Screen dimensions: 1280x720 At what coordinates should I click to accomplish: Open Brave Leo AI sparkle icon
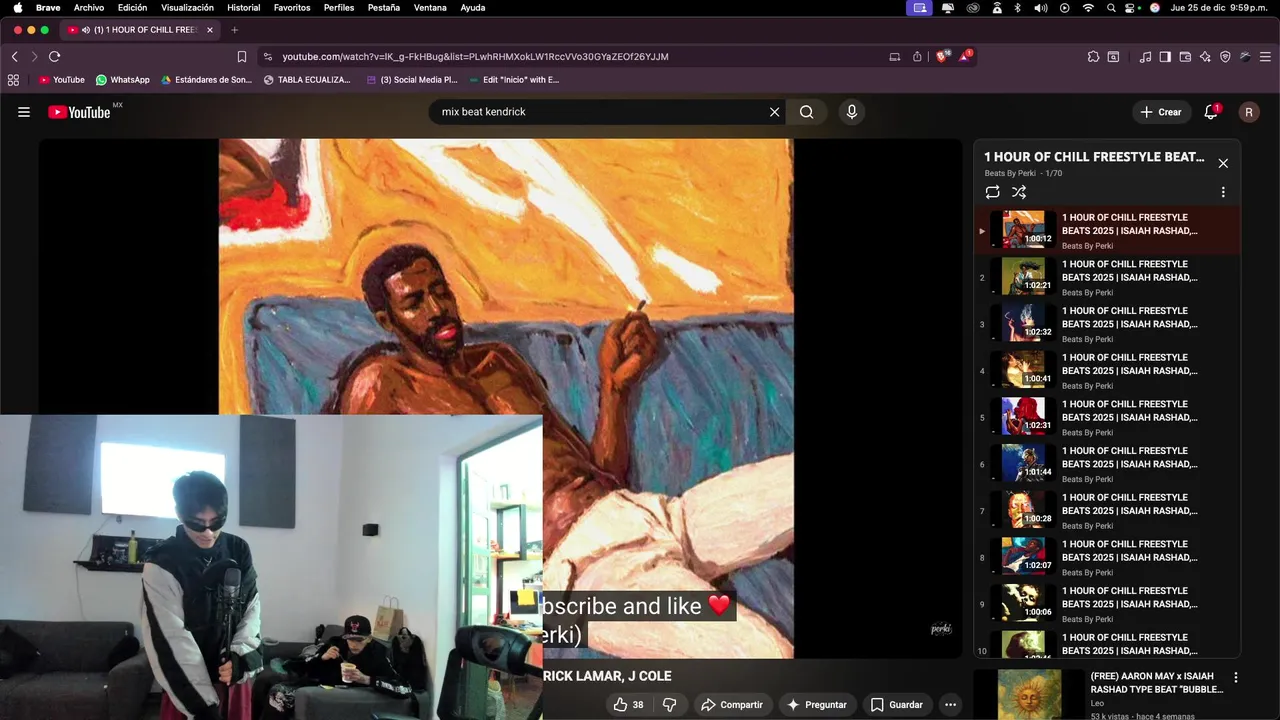pyautogui.click(x=1205, y=57)
